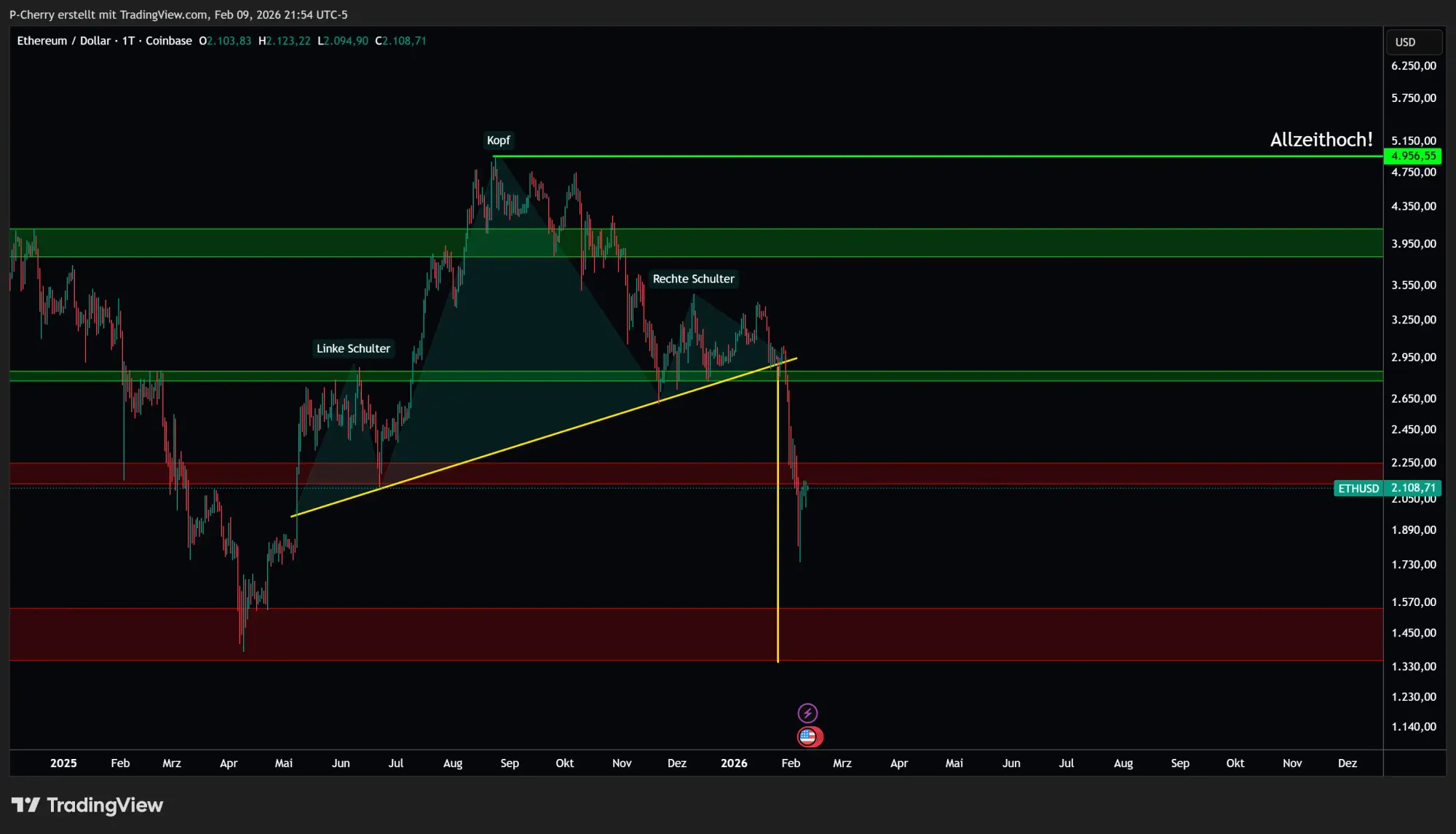Click the purple lightning bolt event icon

(808, 712)
